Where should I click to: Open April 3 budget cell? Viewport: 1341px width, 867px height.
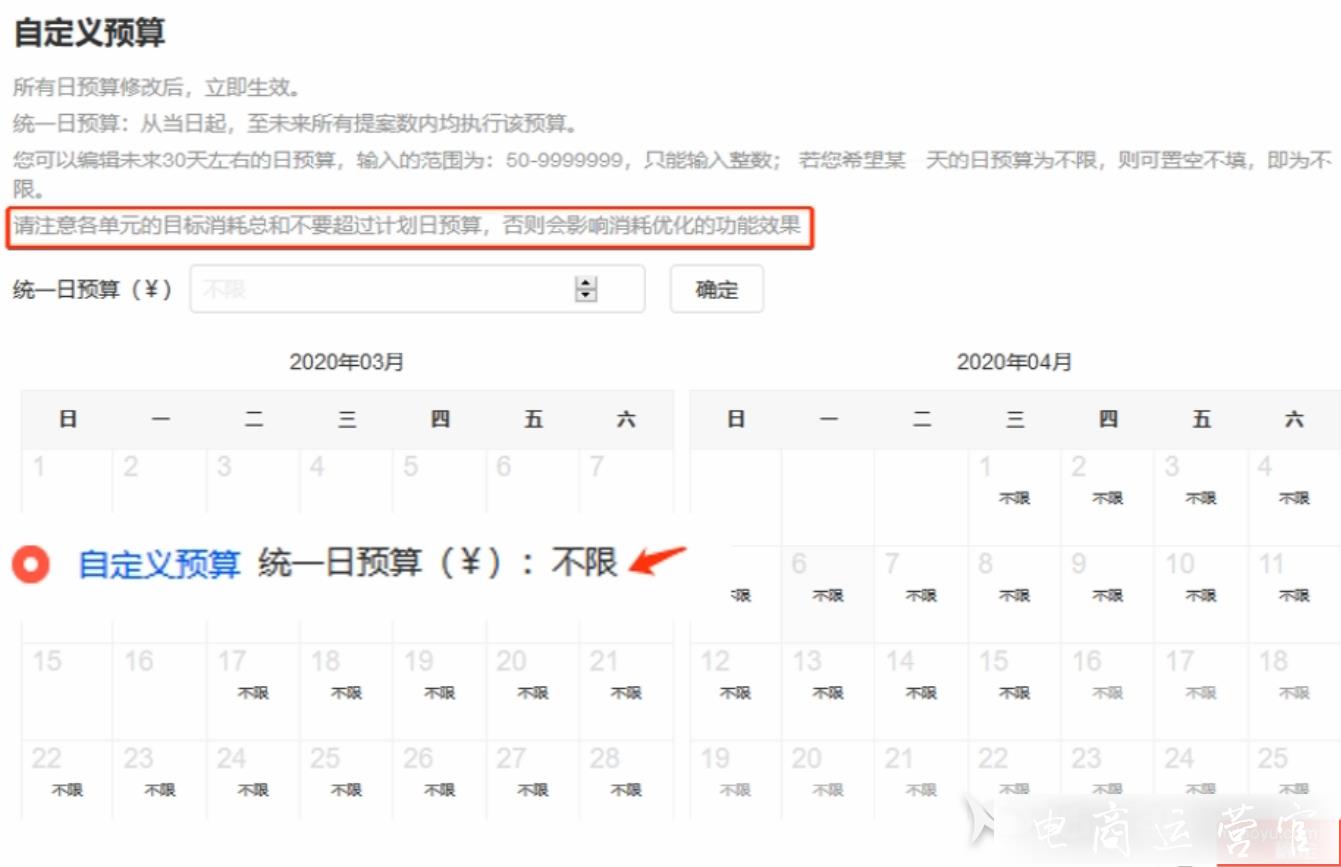coord(1201,496)
